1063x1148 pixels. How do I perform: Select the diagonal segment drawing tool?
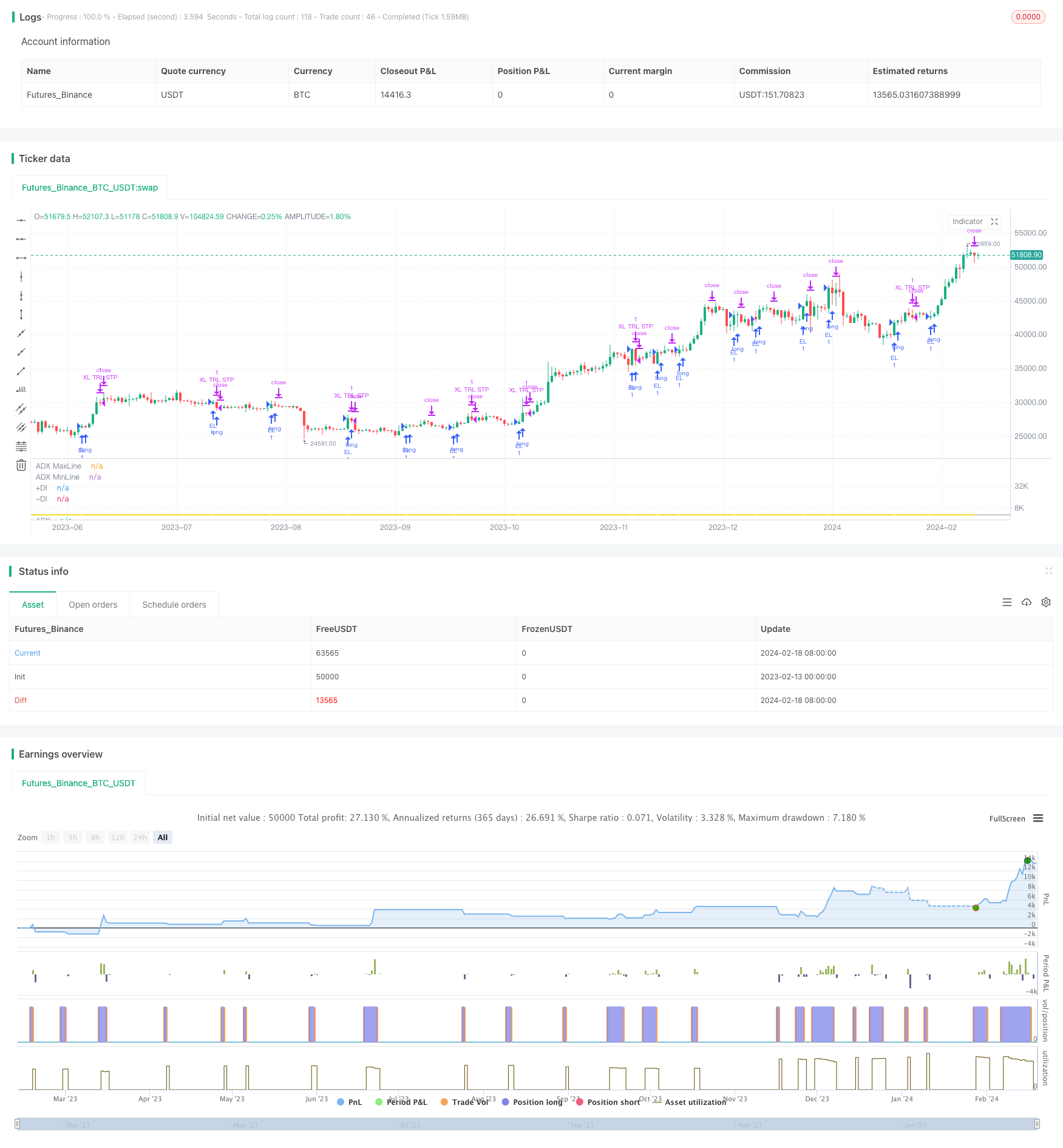21,371
